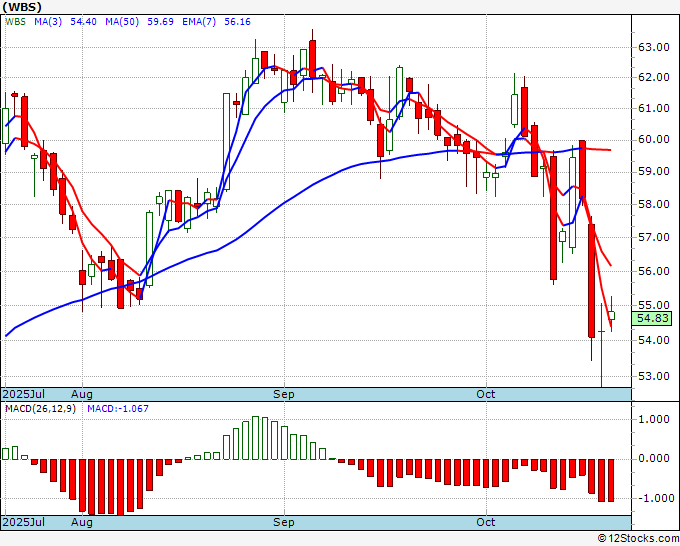Click Aug on the MACD panel axis
This screenshot has width=680, height=546.
coord(82,522)
